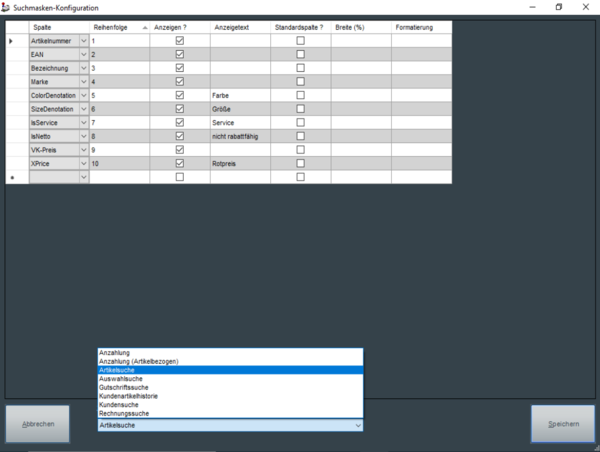This screenshot has width=600, height=452.
Task: Open the Marke column dropdown
Action: [x=84, y=81]
